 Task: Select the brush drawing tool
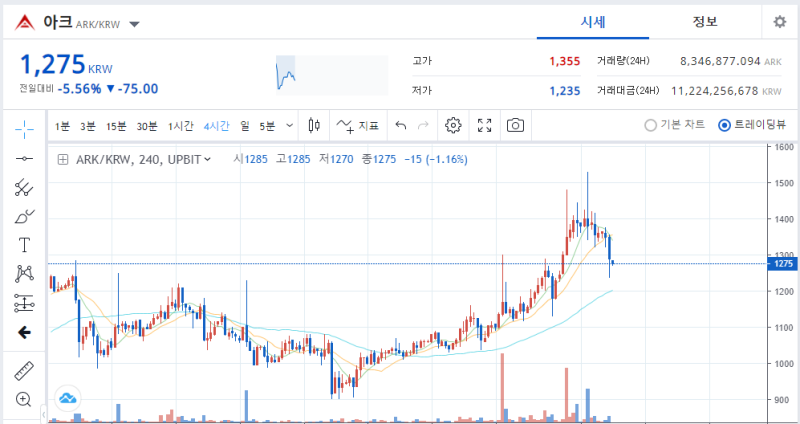[24, 216]
